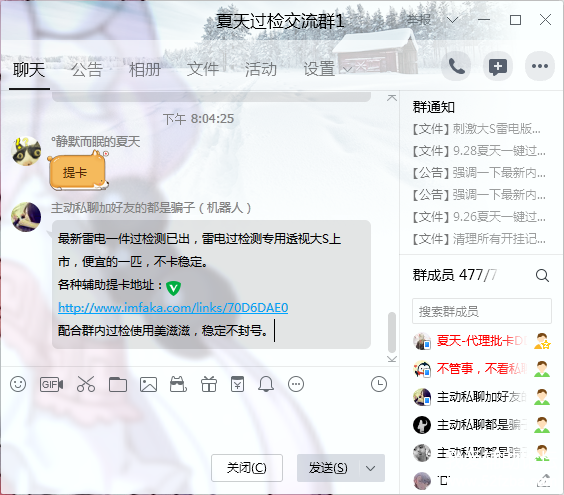564x495 pixels.
Task: Open notice 【文件】清理所有开挂记
Action: point(478,239)
